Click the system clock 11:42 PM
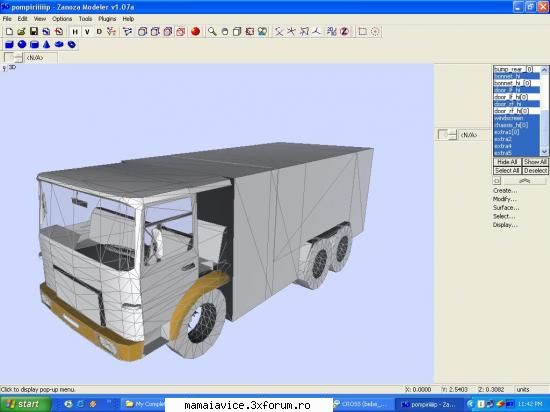Viewport: 550px width, 412px height. click(530, 404)
